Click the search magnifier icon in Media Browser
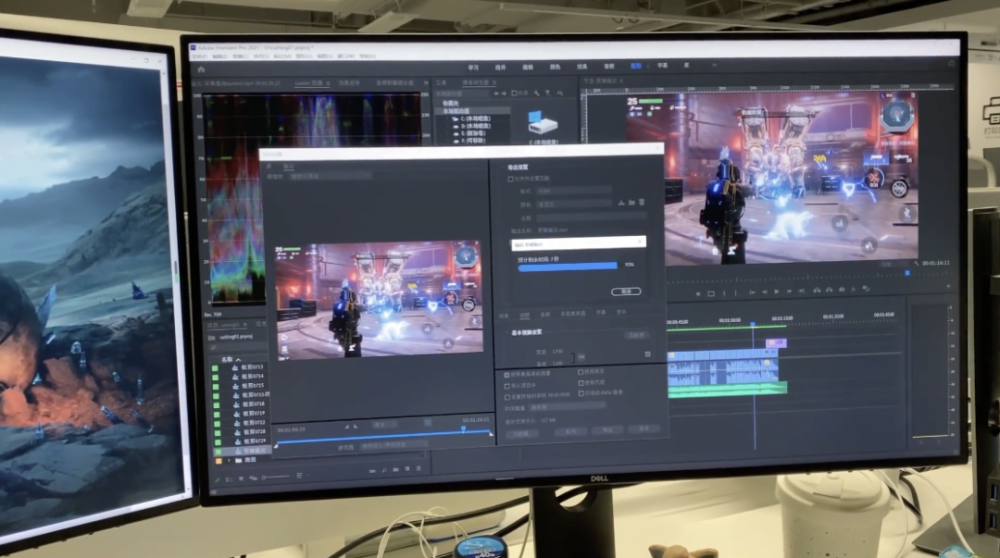The image size is (1000, 558). (561, 93)
